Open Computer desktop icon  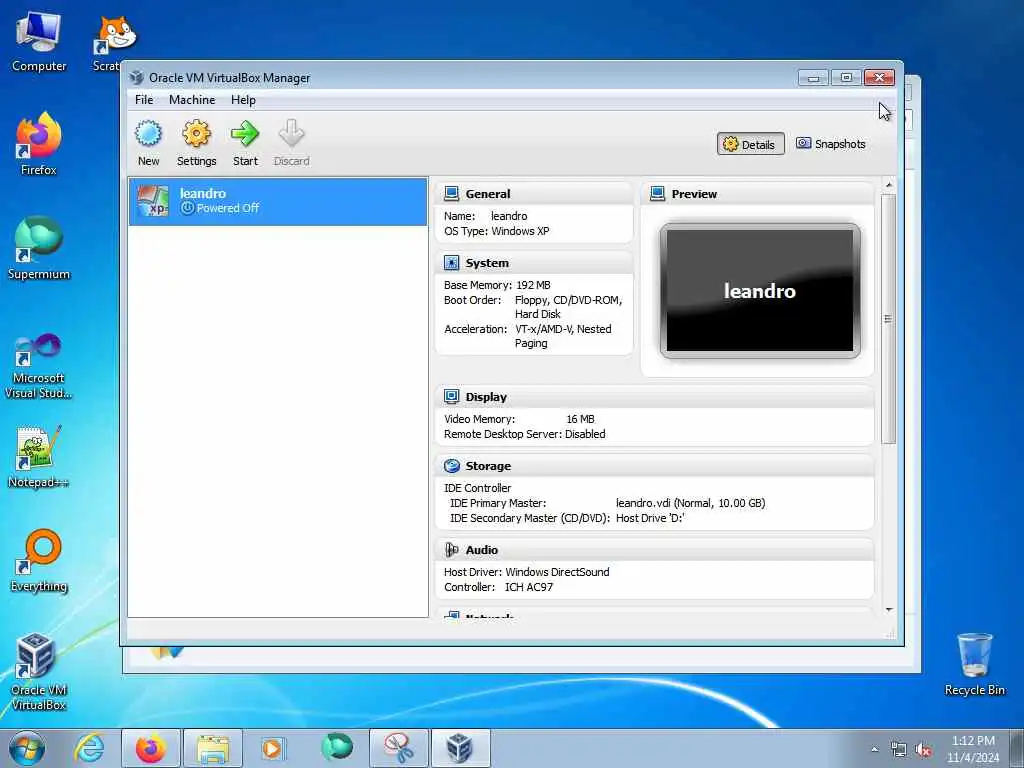[x=39, y=42]
